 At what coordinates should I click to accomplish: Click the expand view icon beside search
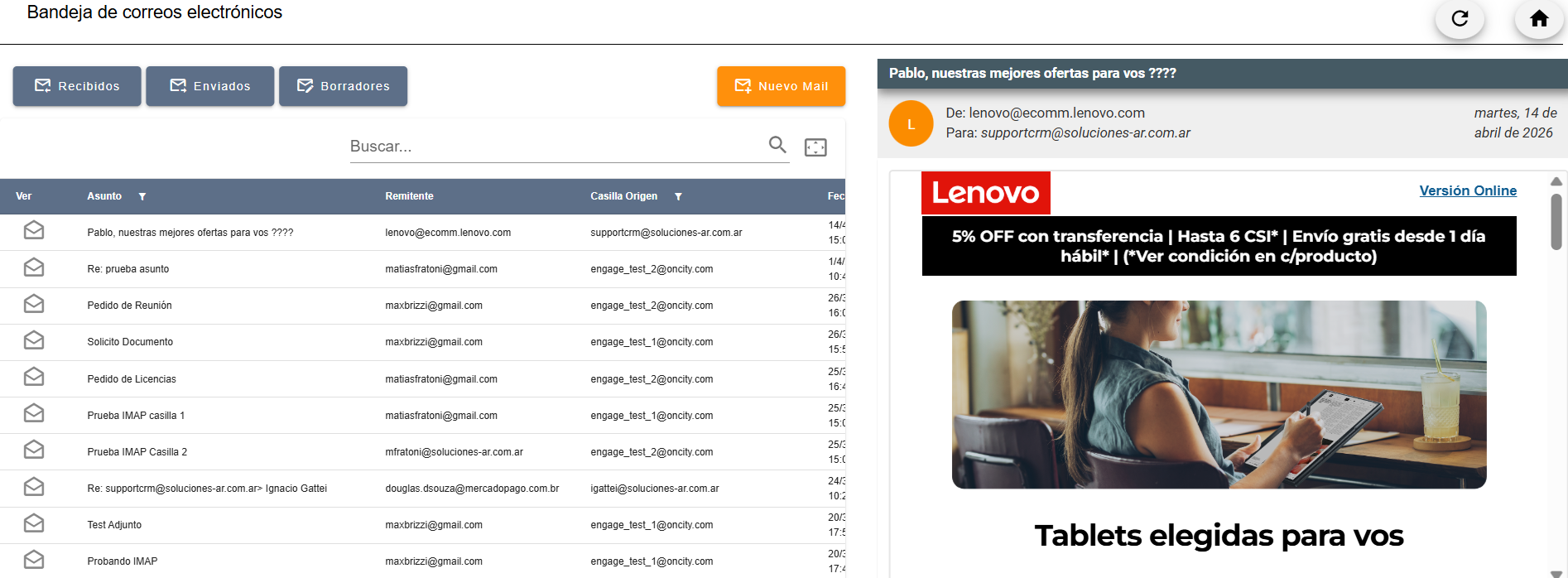[815, 147]
